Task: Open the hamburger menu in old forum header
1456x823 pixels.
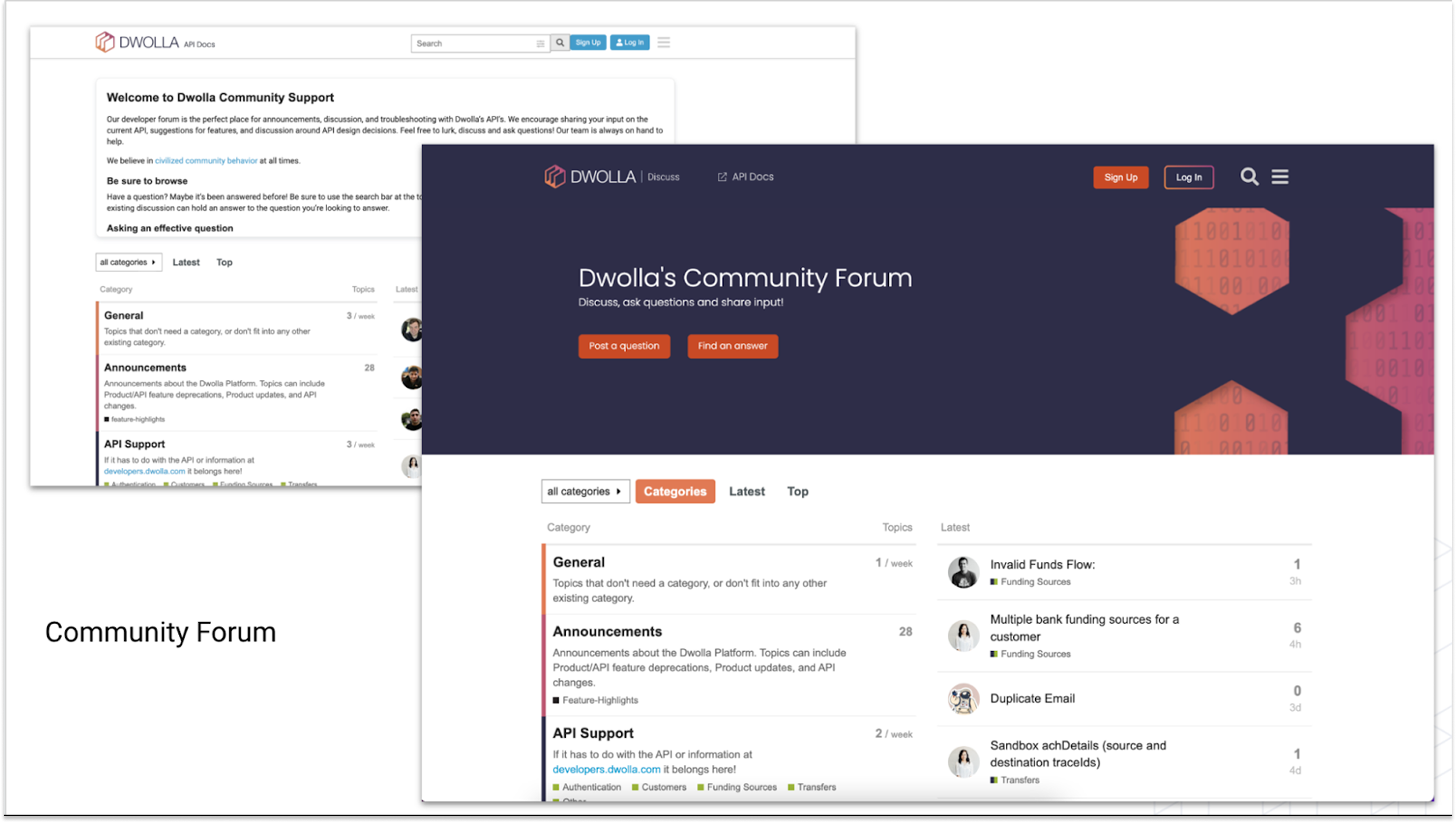Action: pyautogui.click(x=664, y=42)
